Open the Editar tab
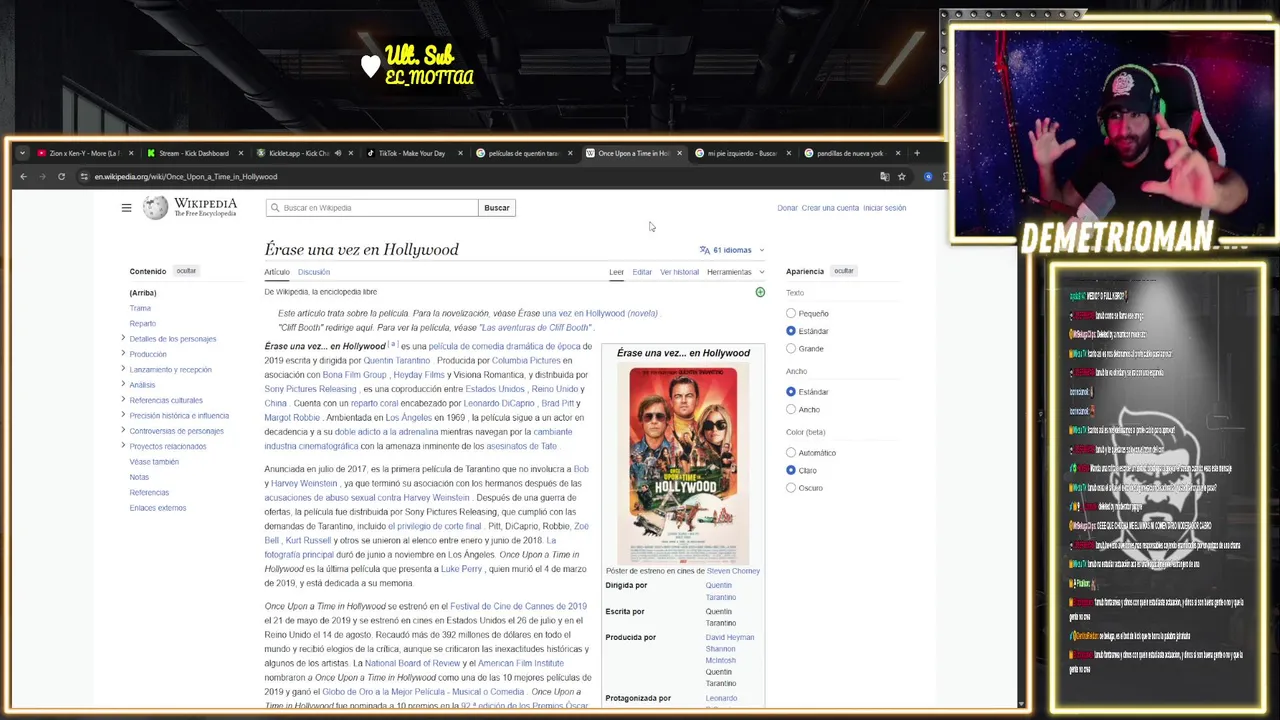 pos(642,272)
